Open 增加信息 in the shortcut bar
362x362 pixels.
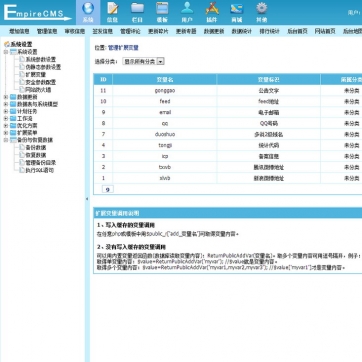point(19,31)
